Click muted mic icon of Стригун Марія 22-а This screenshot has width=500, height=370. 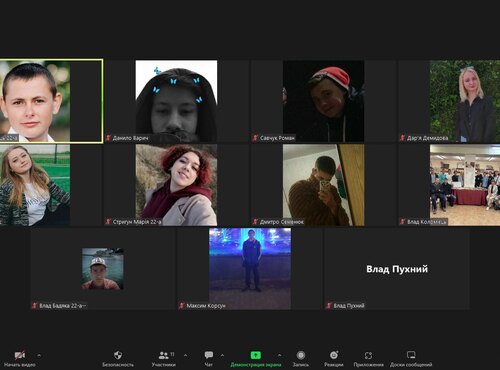click(108, 221)
